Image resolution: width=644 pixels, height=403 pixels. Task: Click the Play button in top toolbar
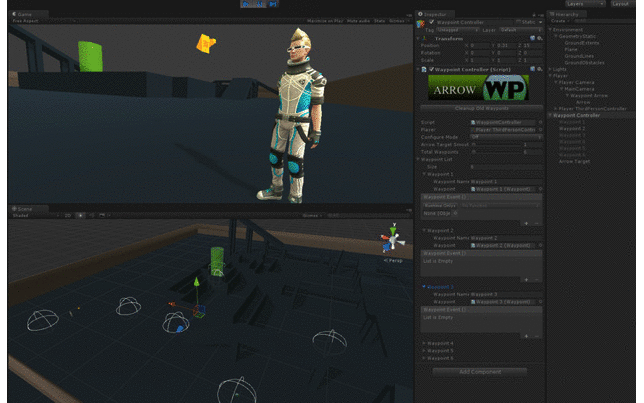[246, 4]
